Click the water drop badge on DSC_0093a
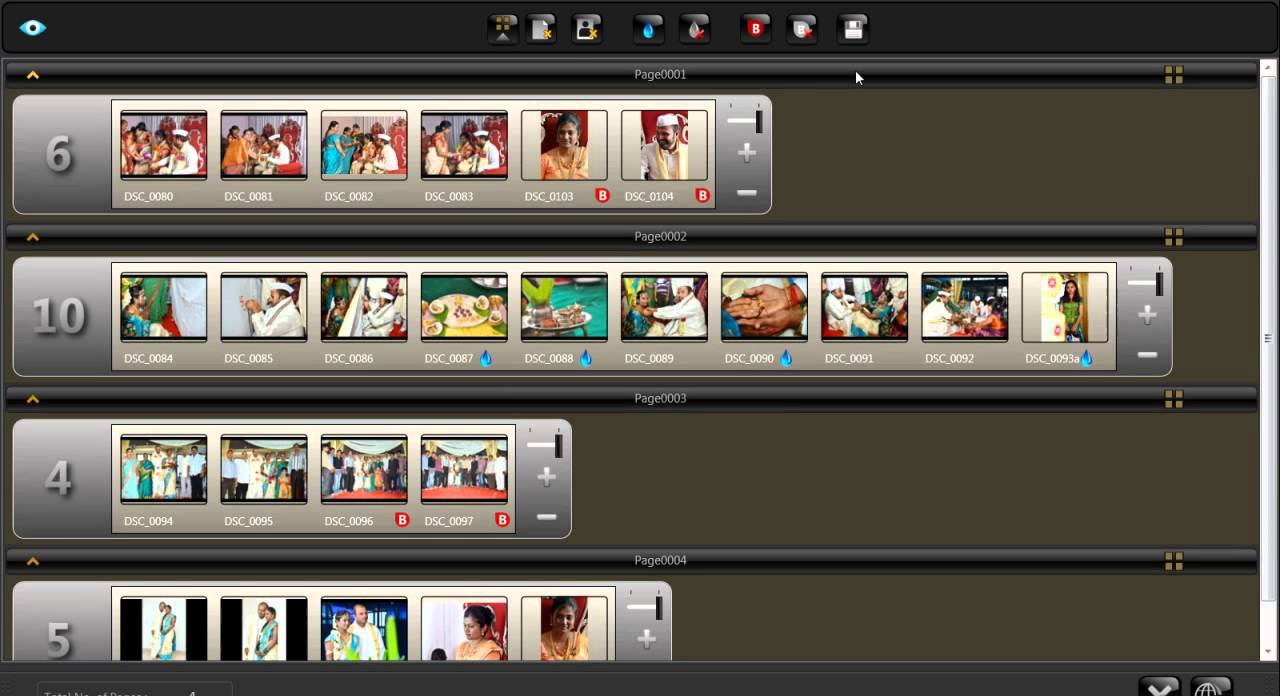The width and height of the screenshot is (1280, 696). point(1086,358)
